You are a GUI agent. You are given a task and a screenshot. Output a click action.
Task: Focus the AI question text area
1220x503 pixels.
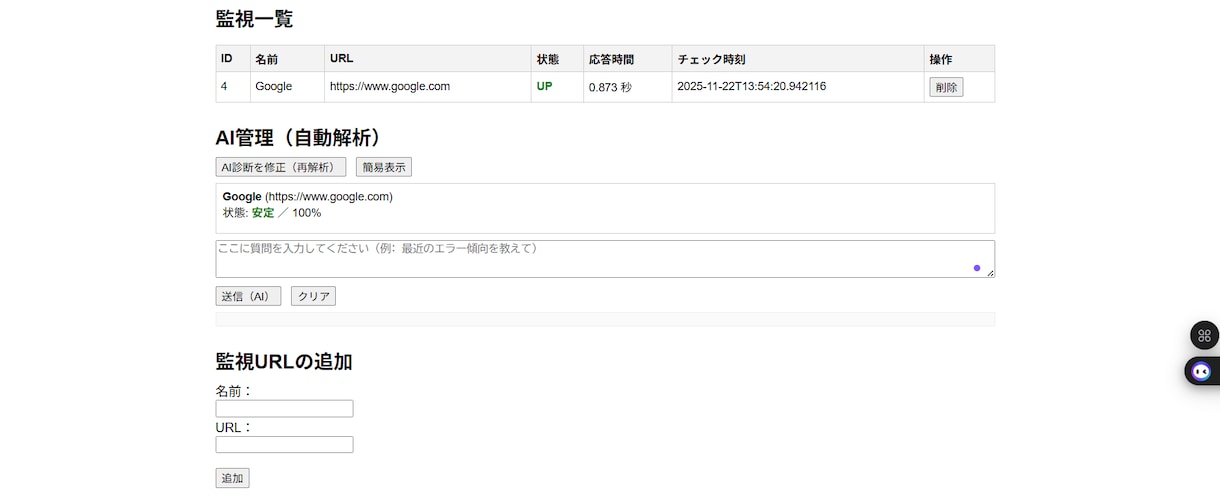[605, 259]
